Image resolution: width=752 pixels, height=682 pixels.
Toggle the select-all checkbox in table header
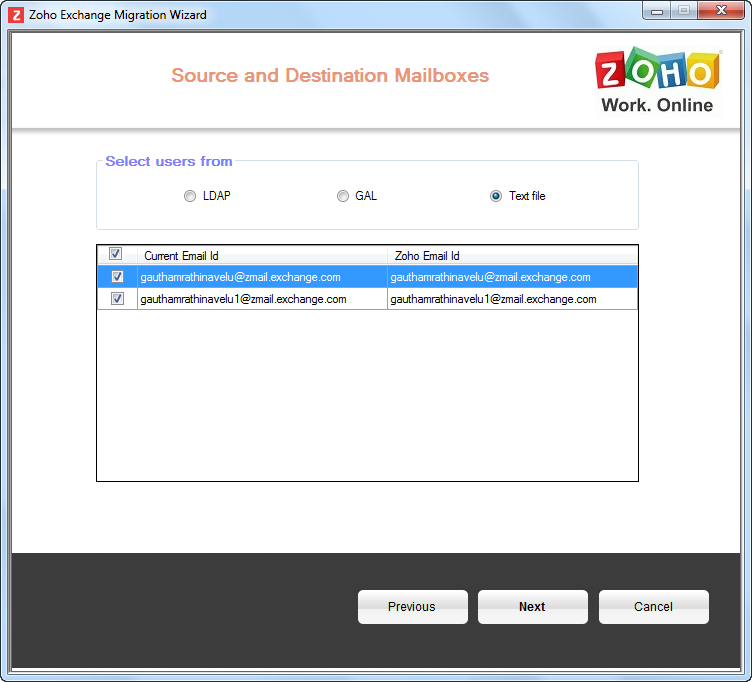pos(115,254)
